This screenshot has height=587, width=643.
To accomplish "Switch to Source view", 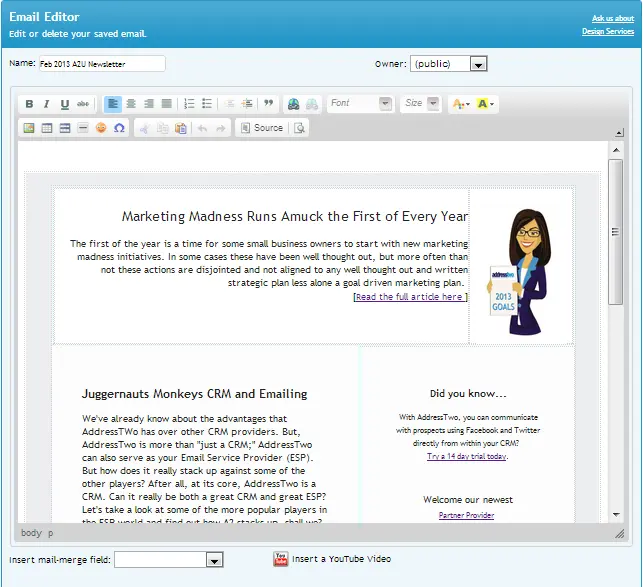I will 262,128.
